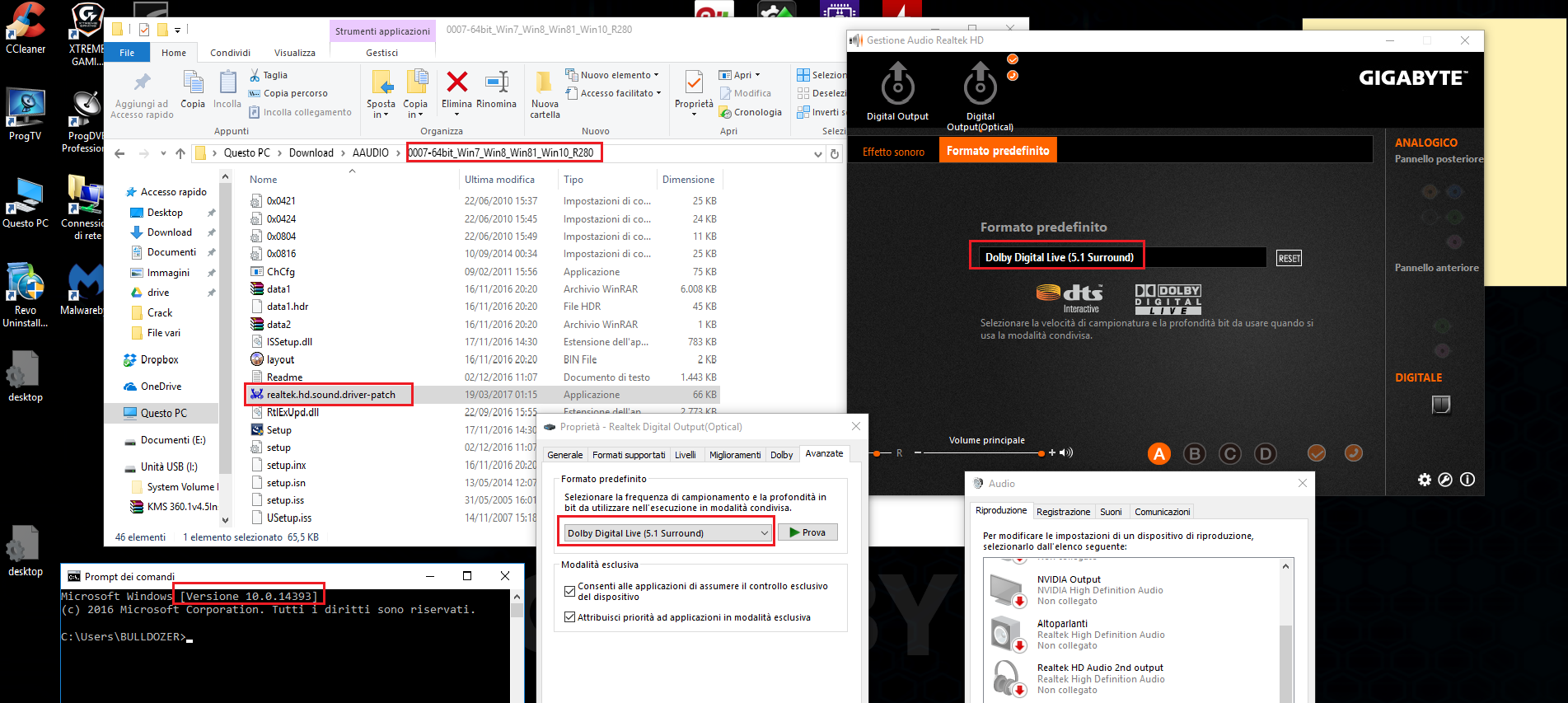Refresh the Explorer address bar
This screenshot has height=703, width=1568.
(835, 154)
